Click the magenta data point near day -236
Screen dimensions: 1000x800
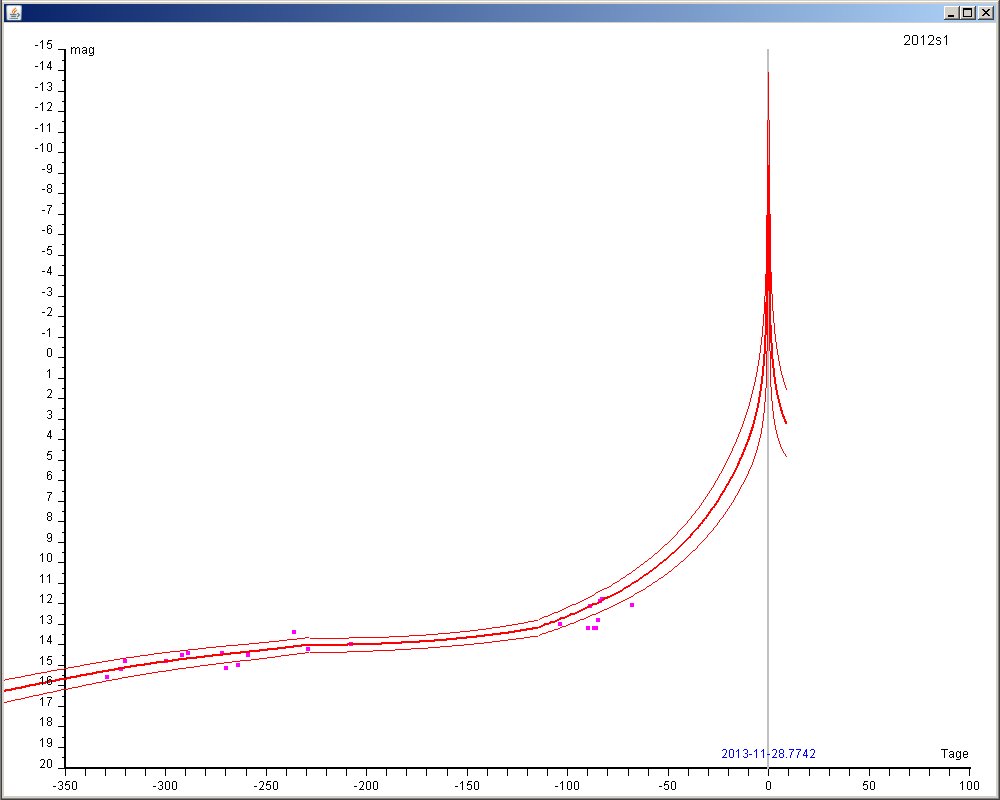tap(294, 632)
